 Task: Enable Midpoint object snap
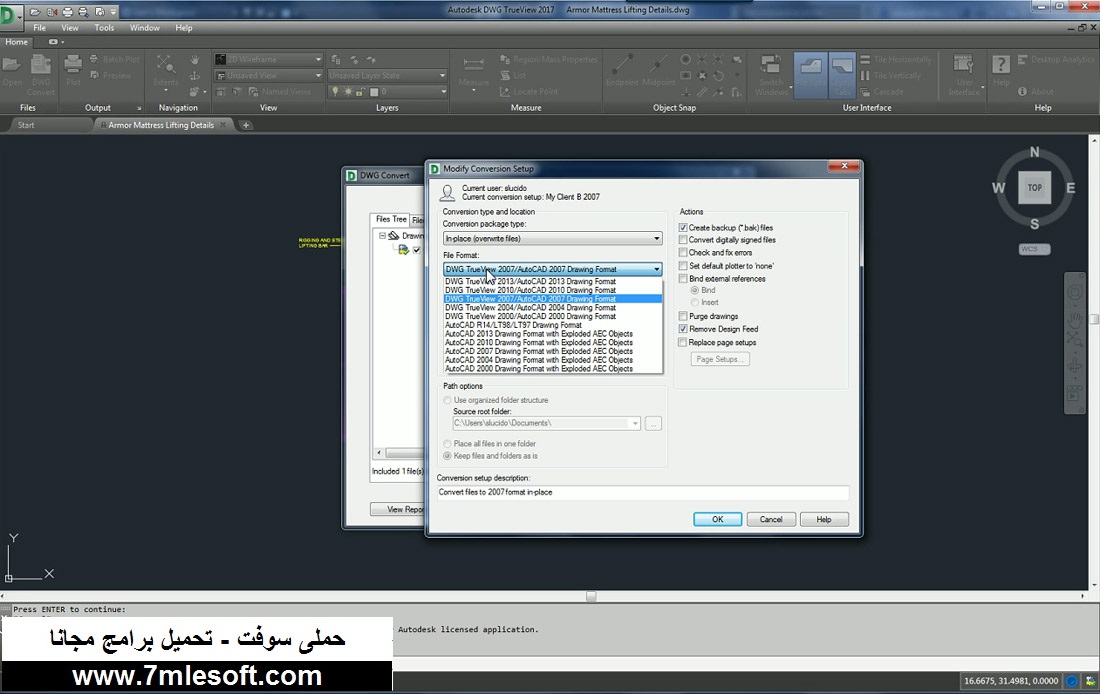659,70
